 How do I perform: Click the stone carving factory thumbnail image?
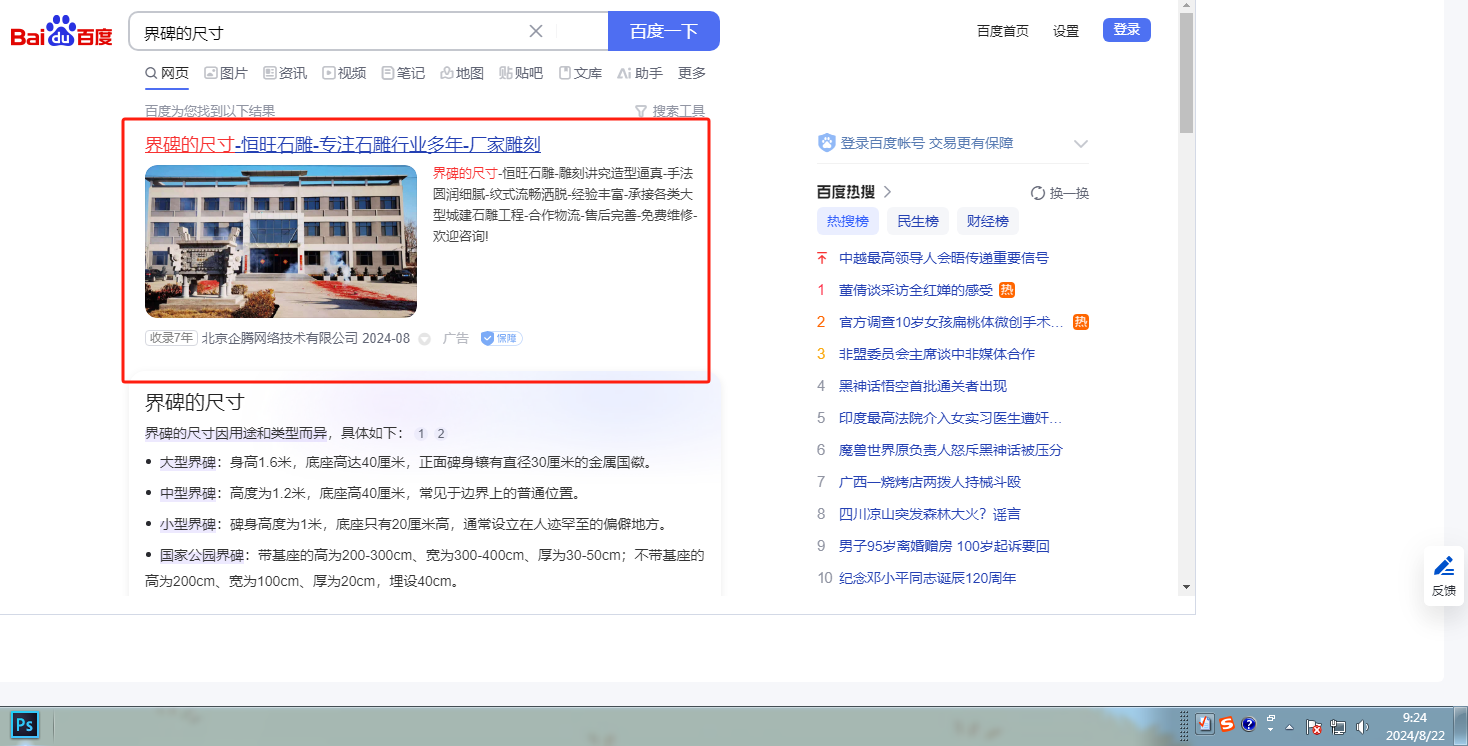tap(281, 241)
